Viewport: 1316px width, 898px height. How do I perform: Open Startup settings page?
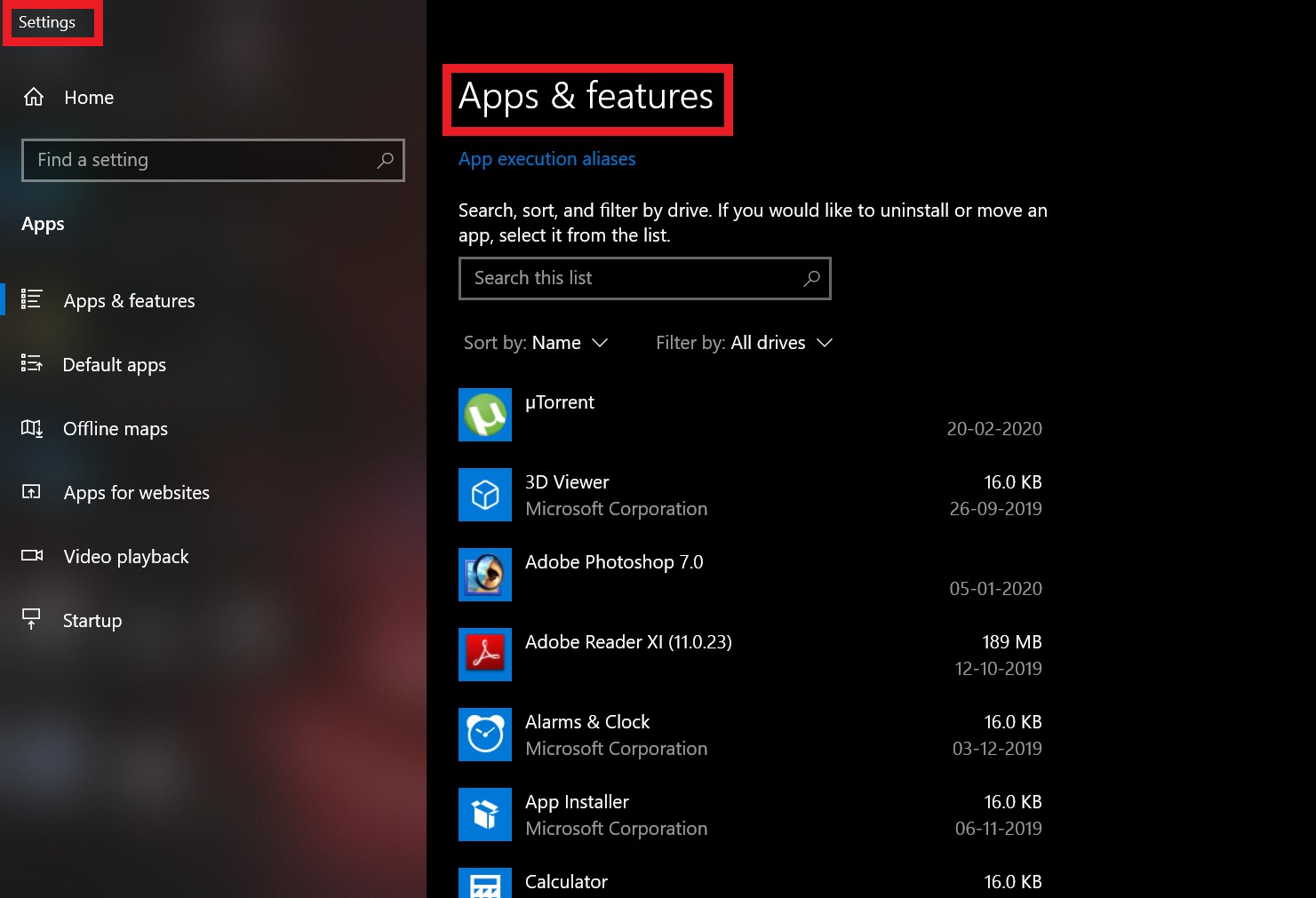pyautogui.click(x=213, y=620)
